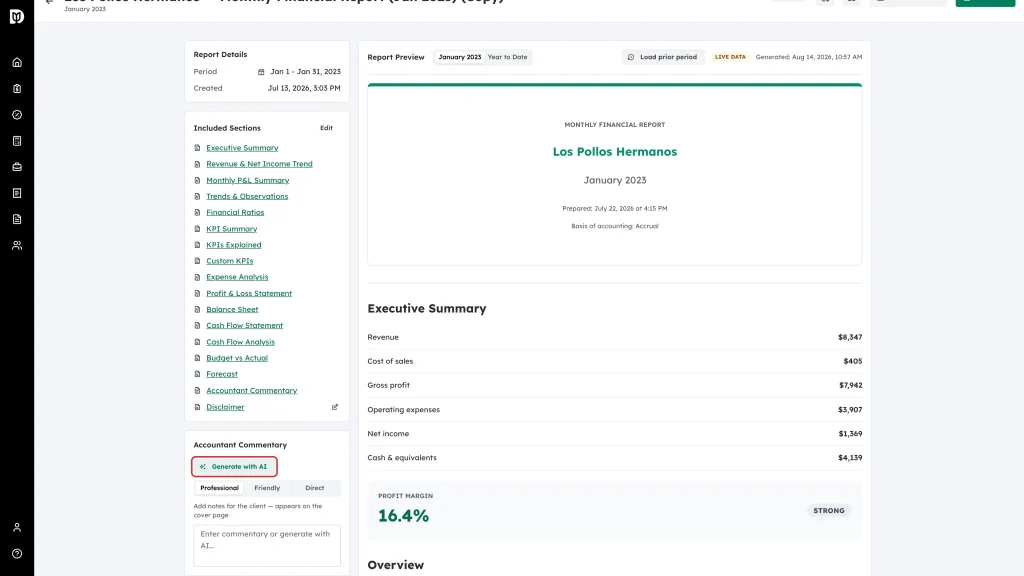Open the help question mark icon
The image size is (1024, 576).
tap(17, 554)
